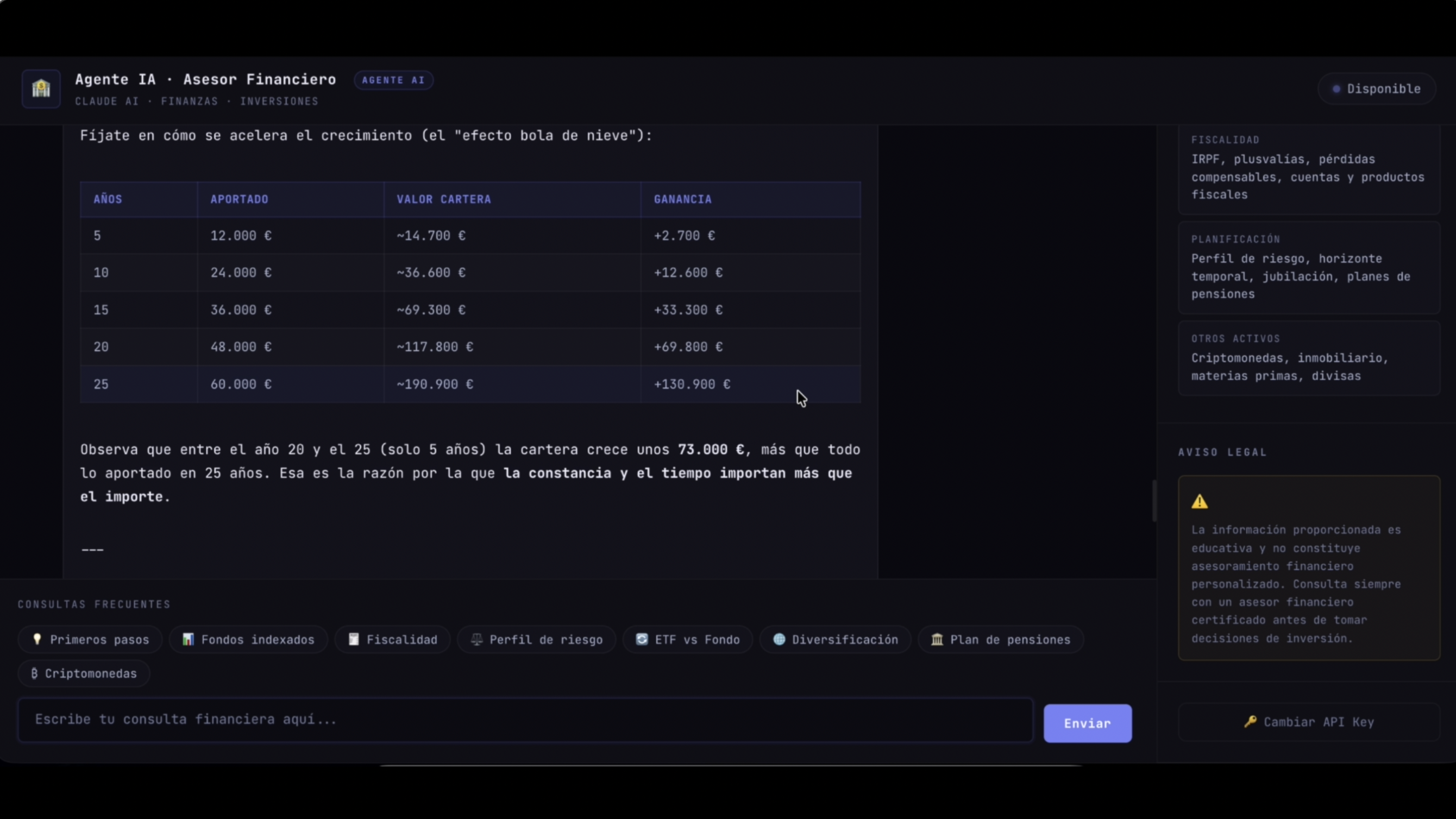
Task: Select the Planificación topic card
Action: coord(1309,267)
